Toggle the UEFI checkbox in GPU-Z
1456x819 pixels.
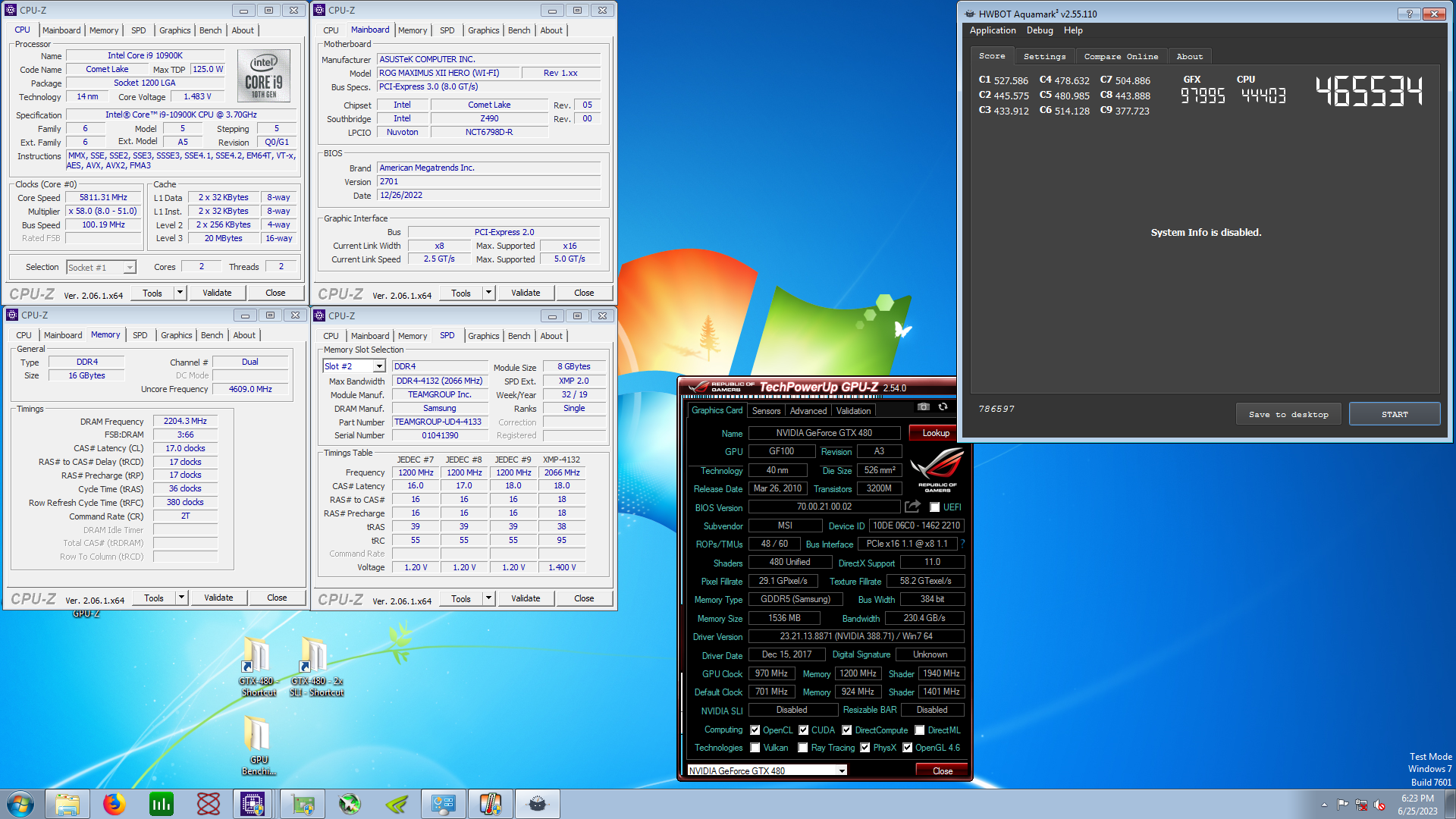(934, 507)
